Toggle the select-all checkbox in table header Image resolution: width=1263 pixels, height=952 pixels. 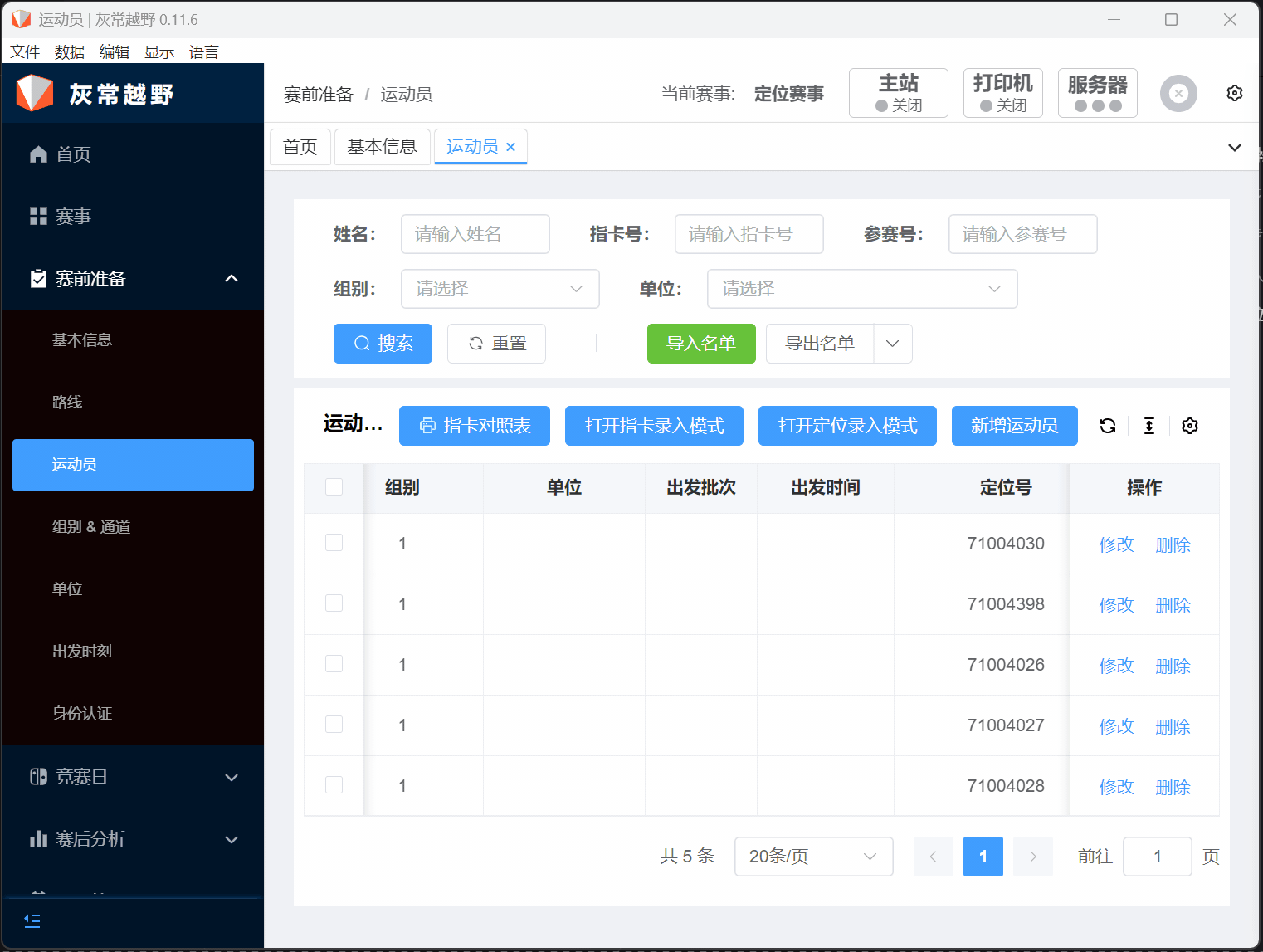(x=334, y=487)
